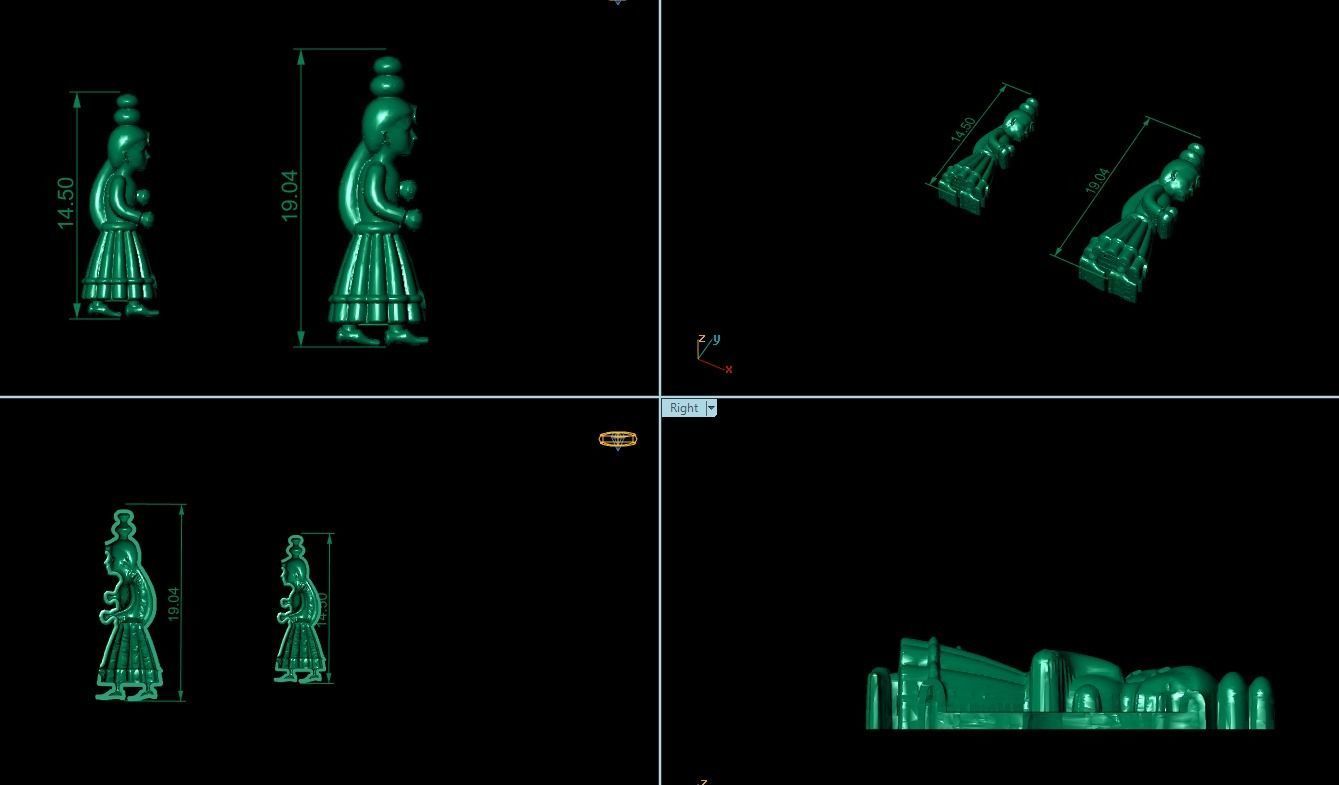Select the side-profile relief in the Right viewport
The image size is (1339, 785).
1069,685
